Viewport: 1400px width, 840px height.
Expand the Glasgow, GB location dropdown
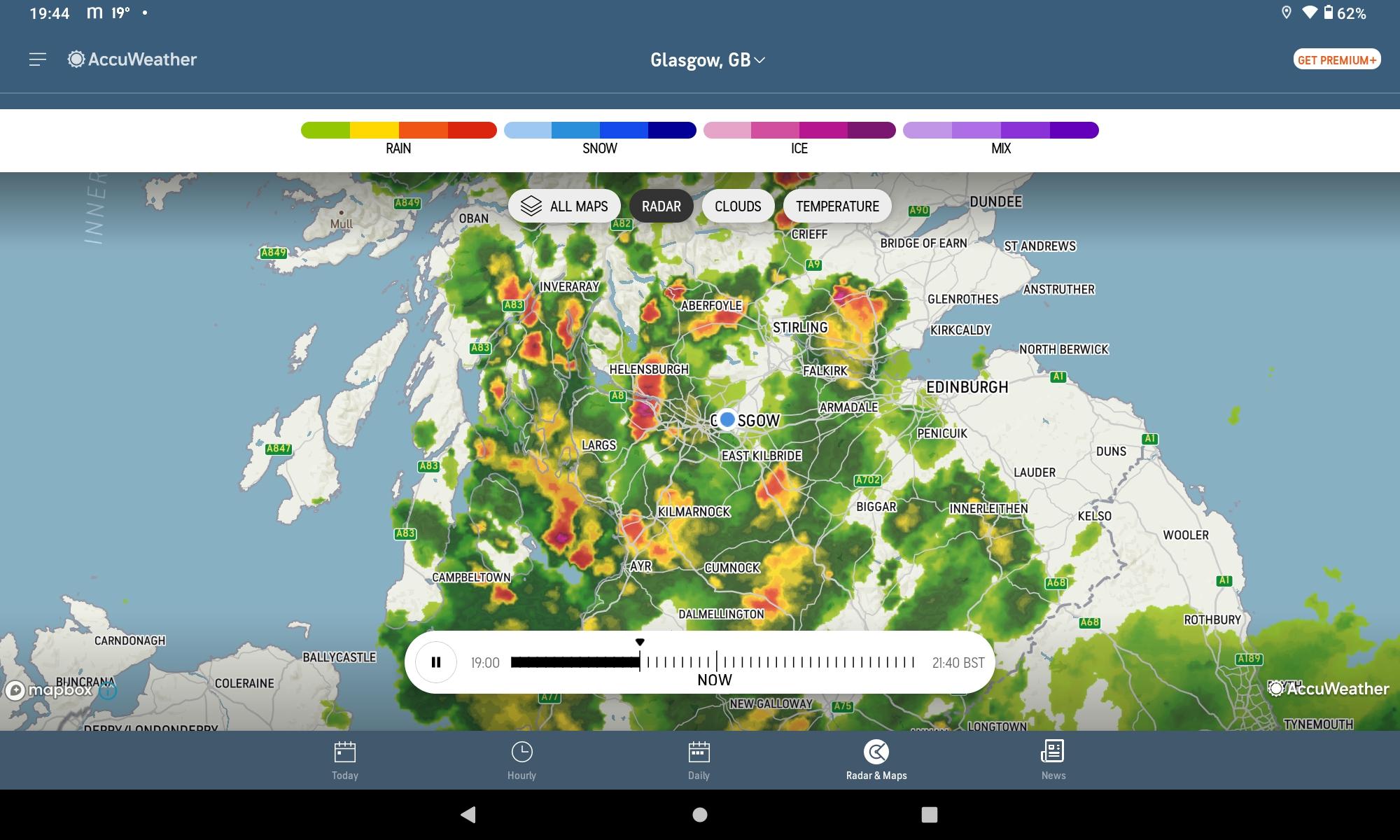[x=708, y=60]
